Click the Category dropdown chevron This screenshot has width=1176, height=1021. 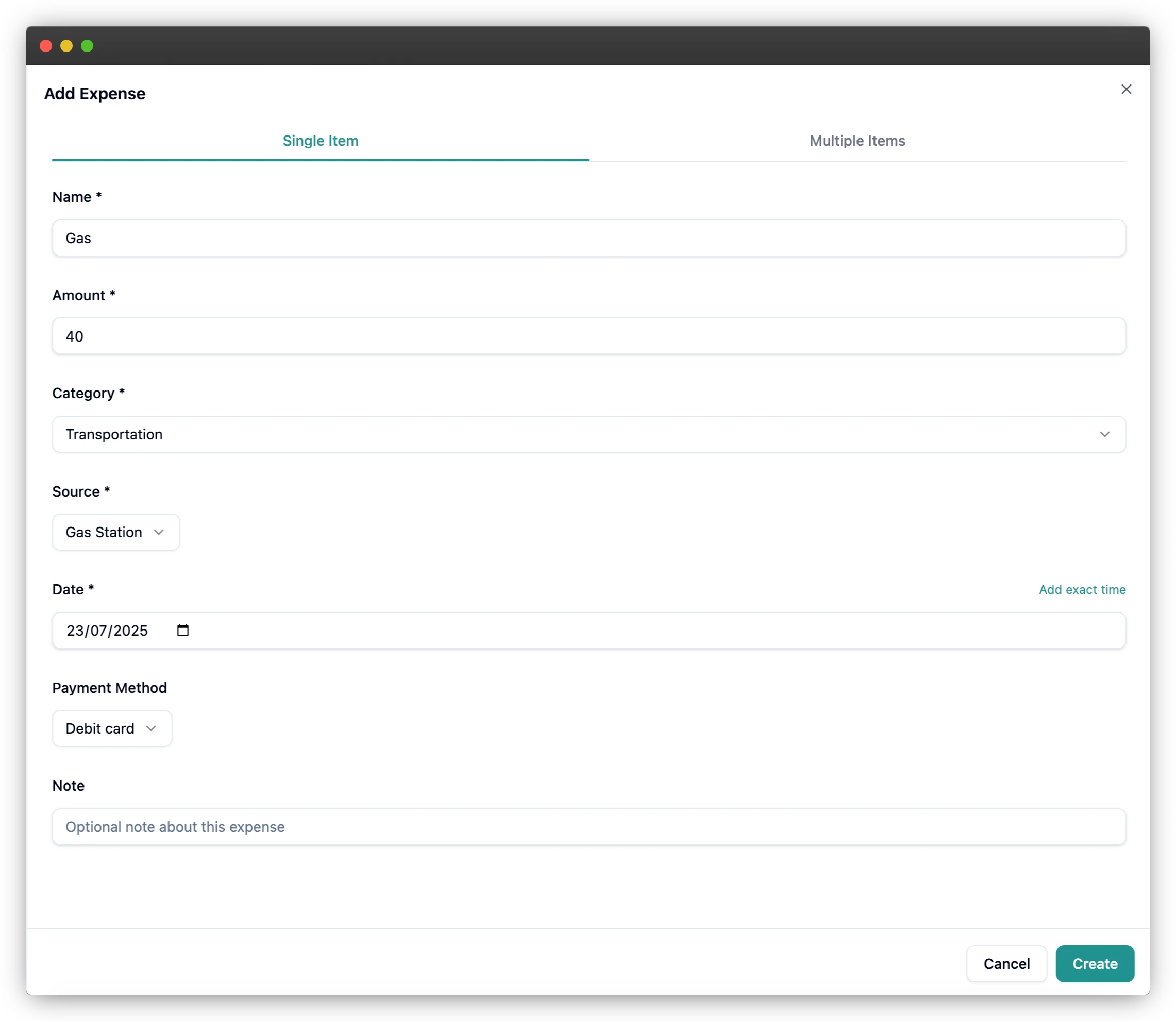(x=1105, y=434)
